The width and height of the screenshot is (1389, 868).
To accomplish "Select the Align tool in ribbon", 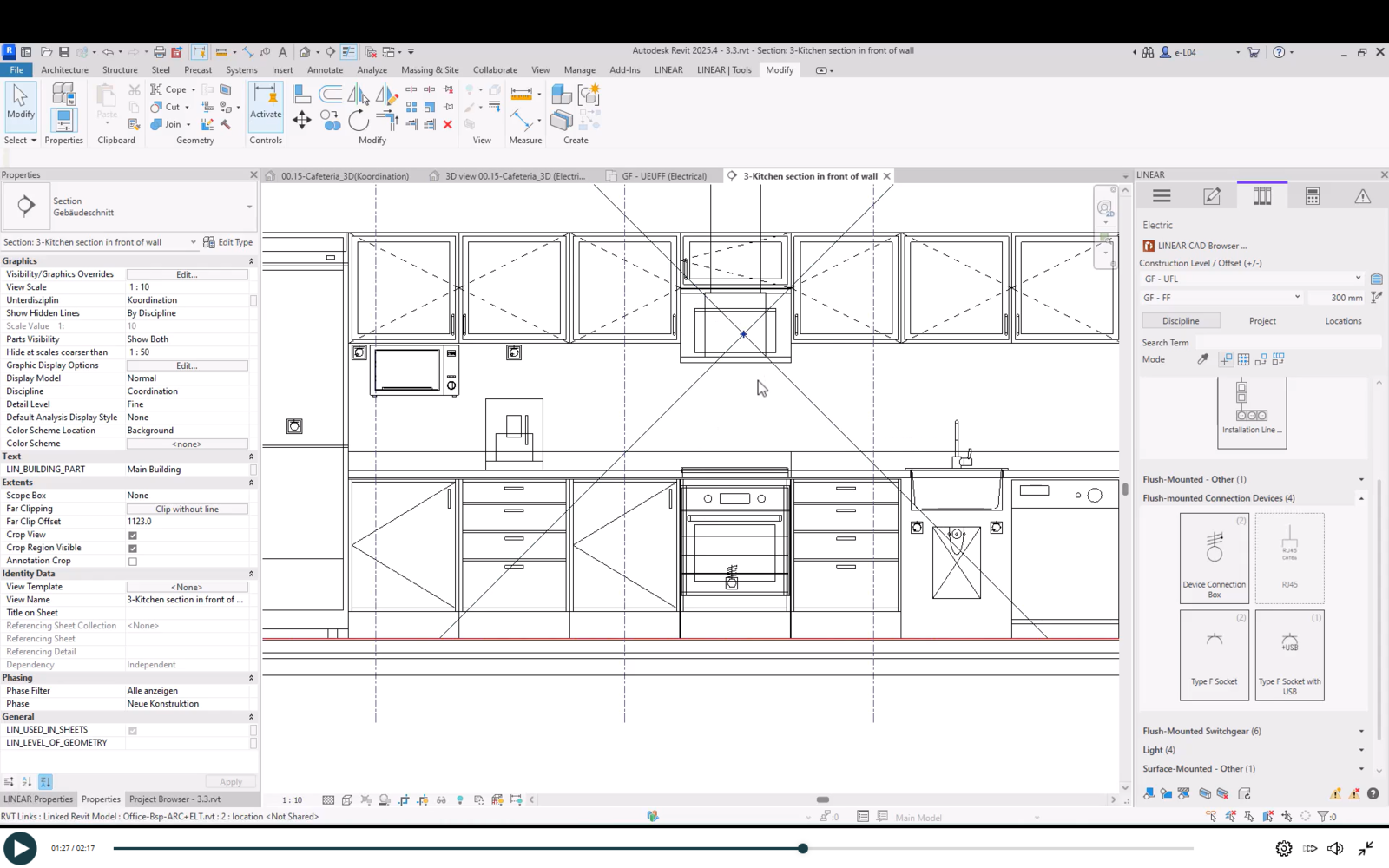I will [301, 94].
